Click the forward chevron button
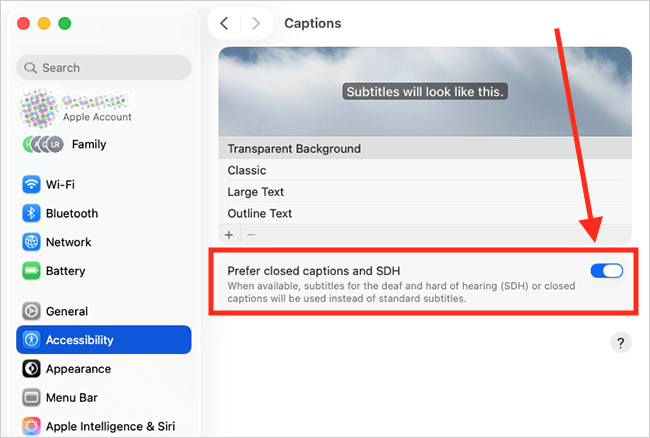This screenshot has height=438, width=650. (256, 23)
